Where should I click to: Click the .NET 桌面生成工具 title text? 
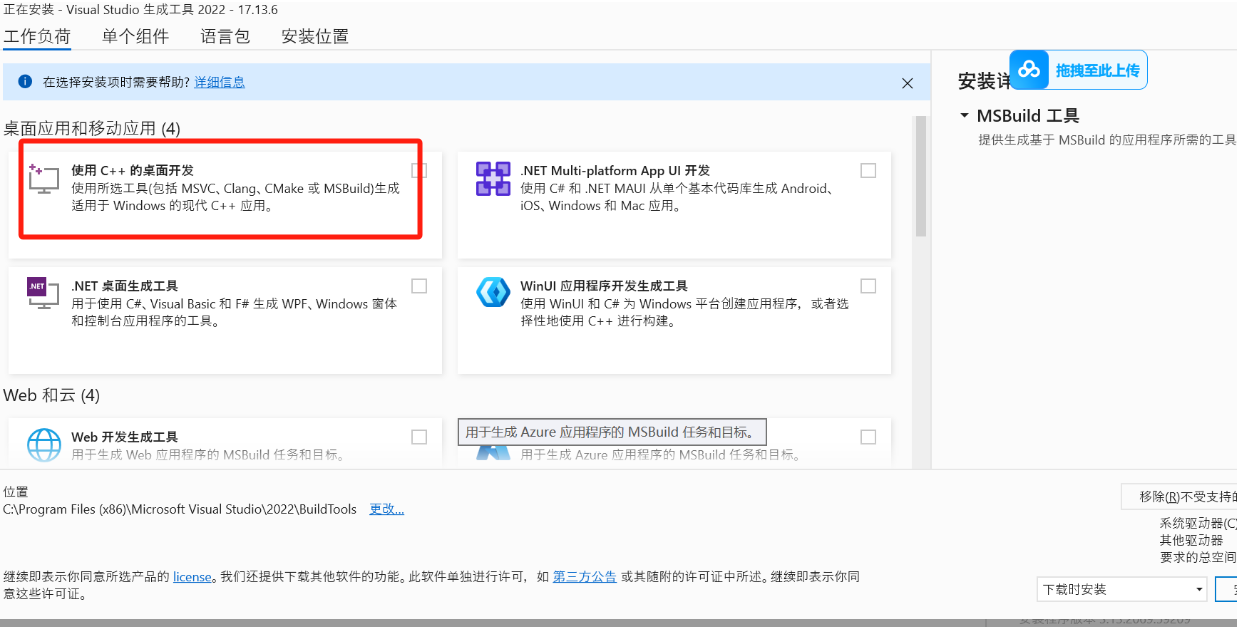pos(124,285)
